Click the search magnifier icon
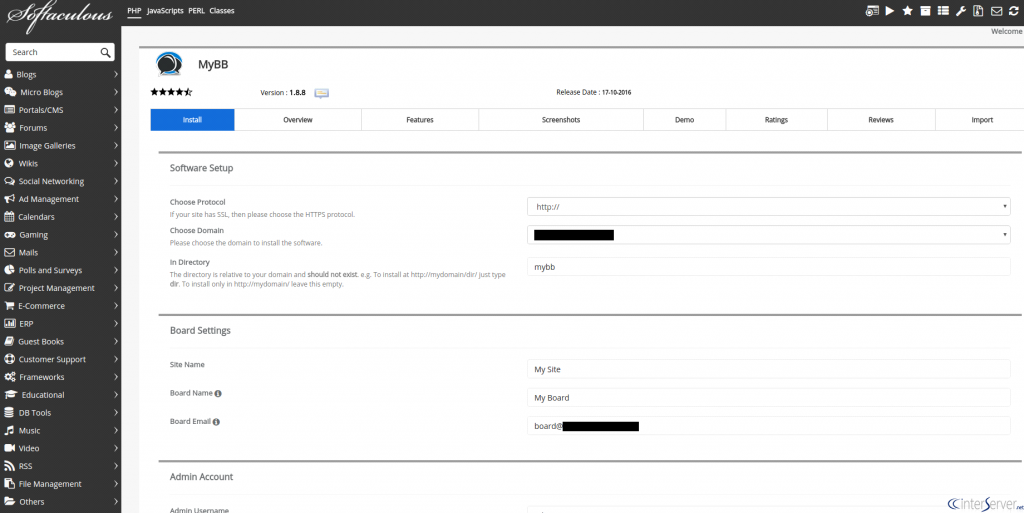This screenshot has height=513, width=1024. [x=105, y=52]
